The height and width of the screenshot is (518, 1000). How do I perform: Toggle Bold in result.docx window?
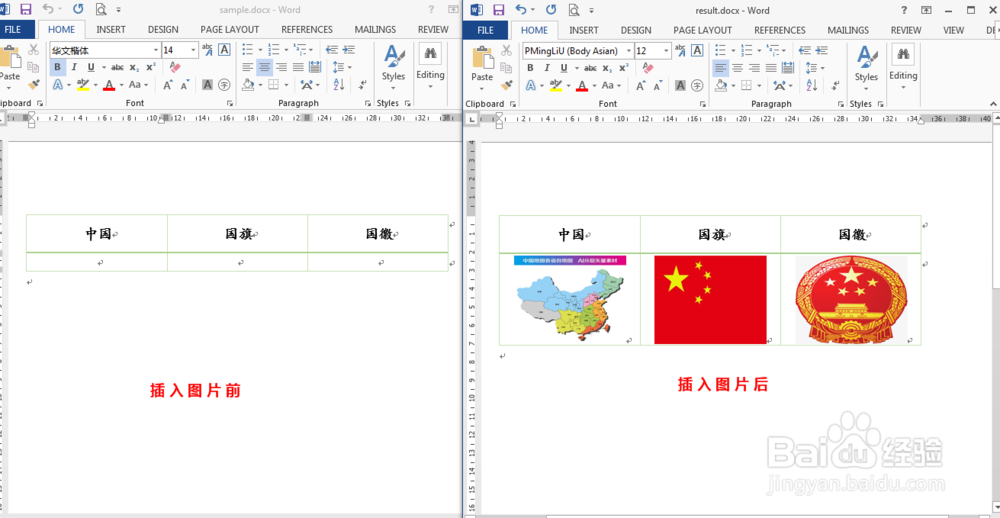pos(530,68)
